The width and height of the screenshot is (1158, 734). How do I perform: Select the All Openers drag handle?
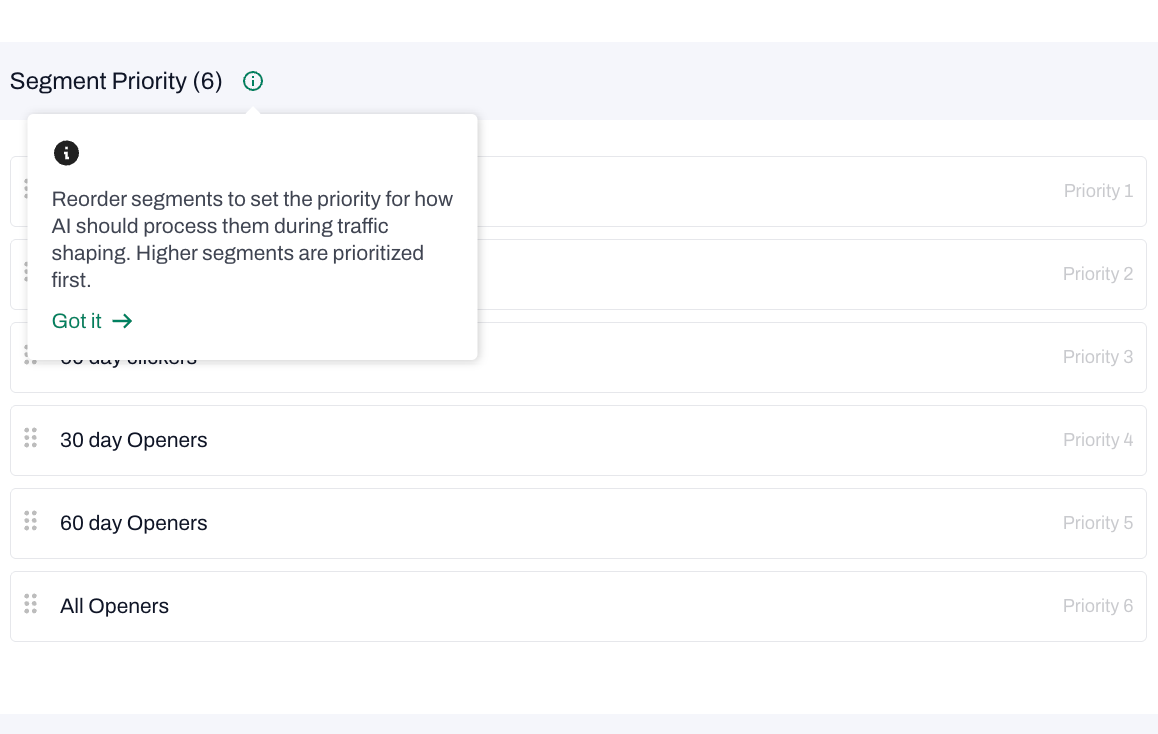(x=30, y=604)
